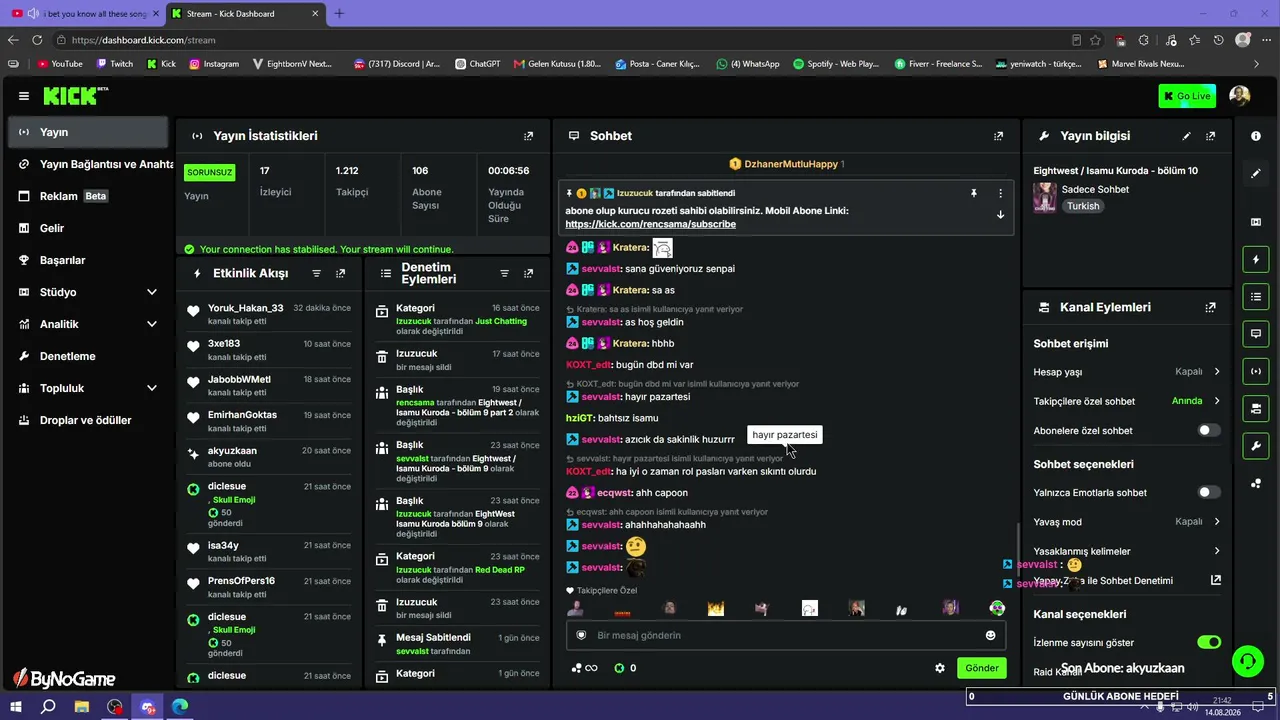Open chat settings gear icon
The image size is (1280, 720).
click(x=940, y=668)
